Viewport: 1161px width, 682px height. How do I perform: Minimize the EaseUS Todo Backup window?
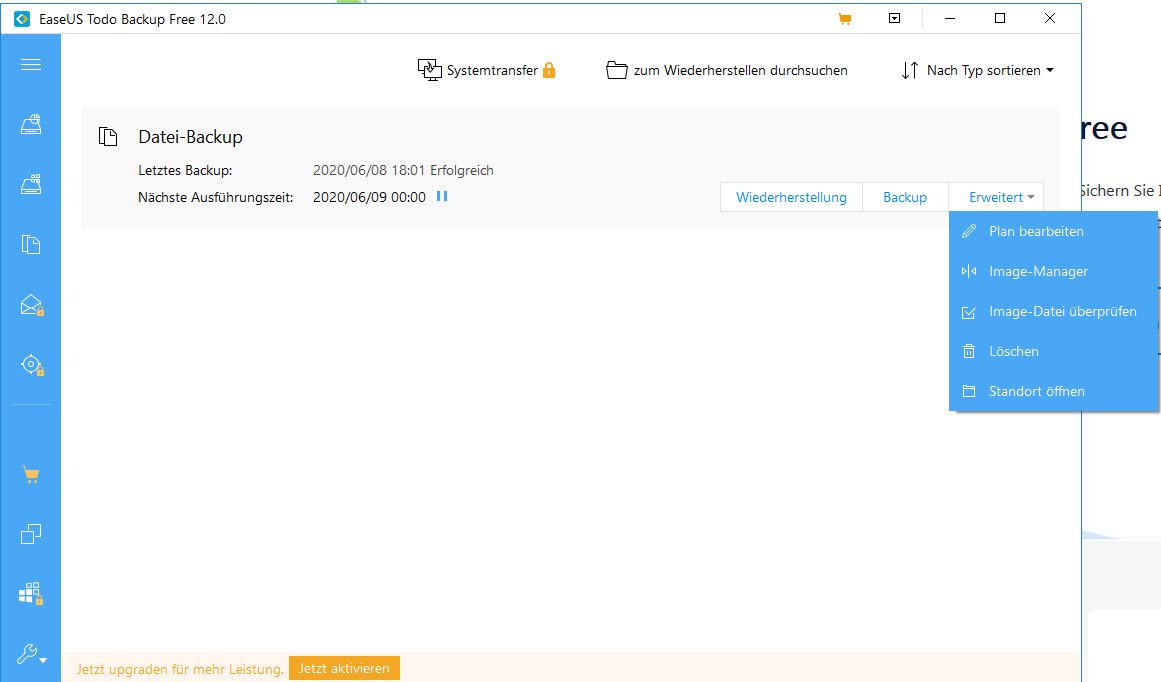(x=950, y=19)
